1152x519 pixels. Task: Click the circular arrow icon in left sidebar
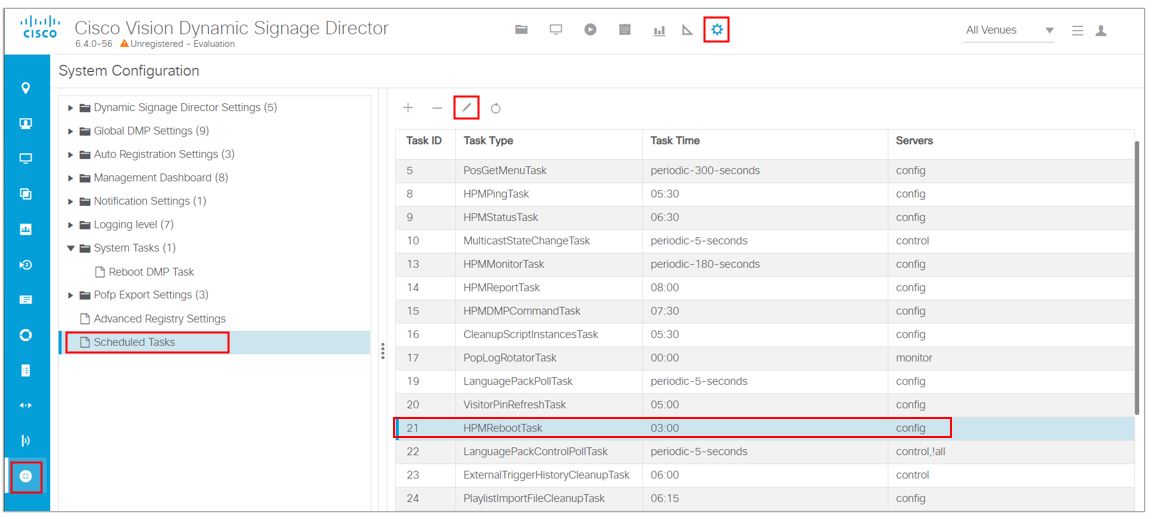click(26, 265)
